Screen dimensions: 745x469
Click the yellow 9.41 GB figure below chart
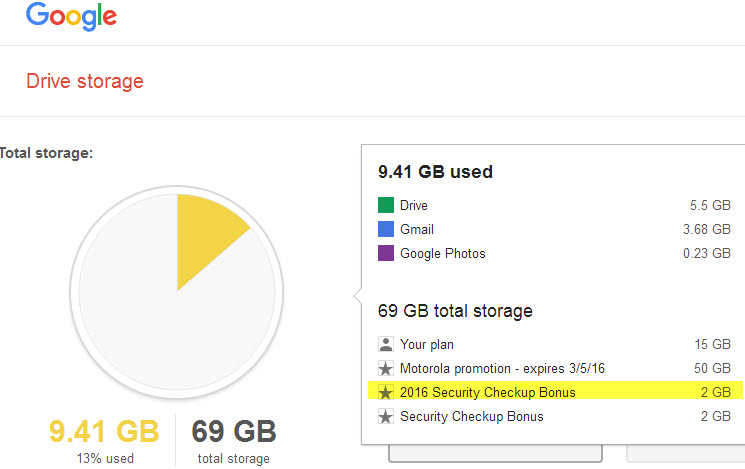point(104,431)
